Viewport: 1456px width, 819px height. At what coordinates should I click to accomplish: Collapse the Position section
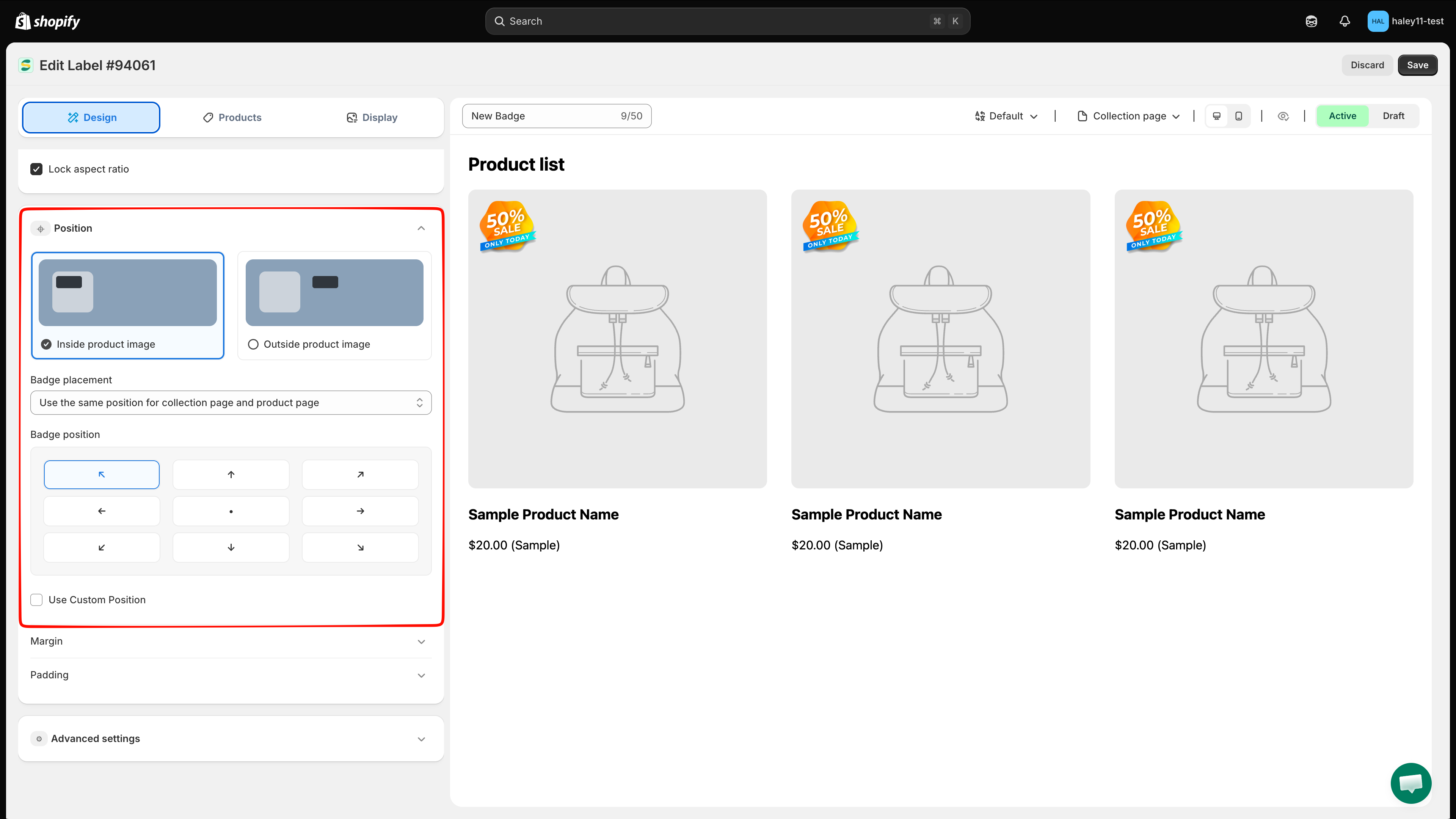(x=421, y=228)
